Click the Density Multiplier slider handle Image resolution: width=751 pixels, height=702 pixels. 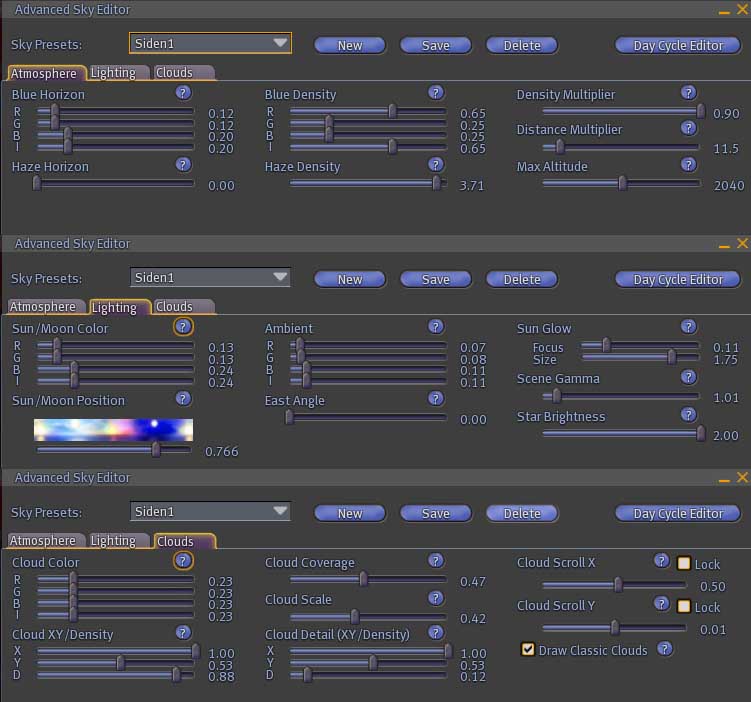click(700, 111)
